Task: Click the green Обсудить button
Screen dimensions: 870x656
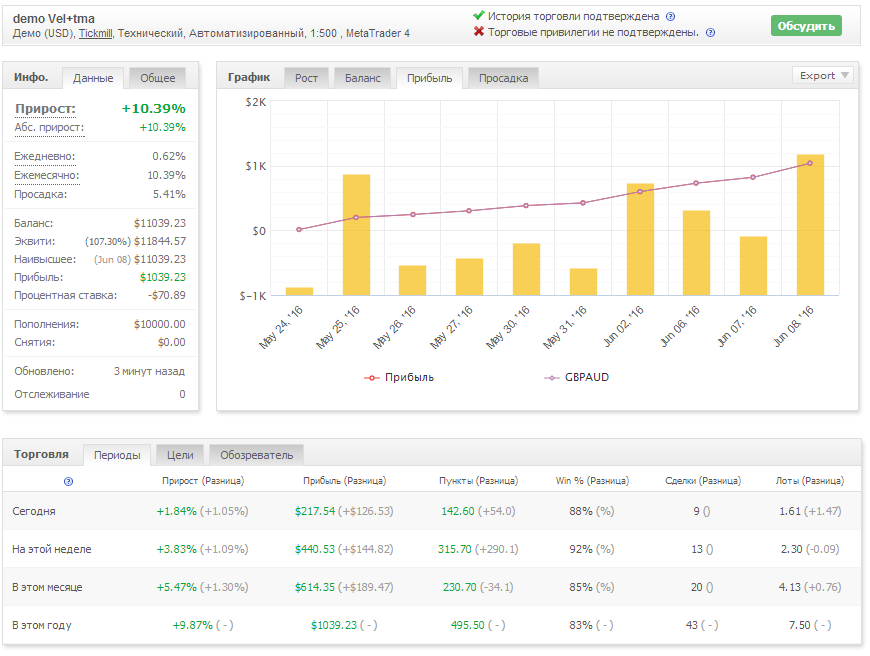Action: (x=806, y=26)
